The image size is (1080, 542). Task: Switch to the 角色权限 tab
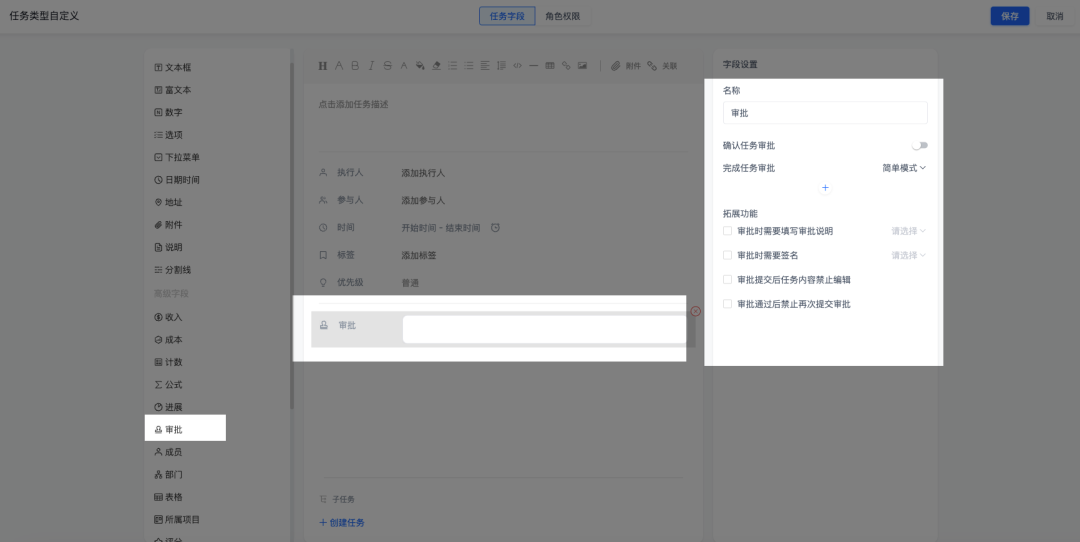[x=562, y=16]
